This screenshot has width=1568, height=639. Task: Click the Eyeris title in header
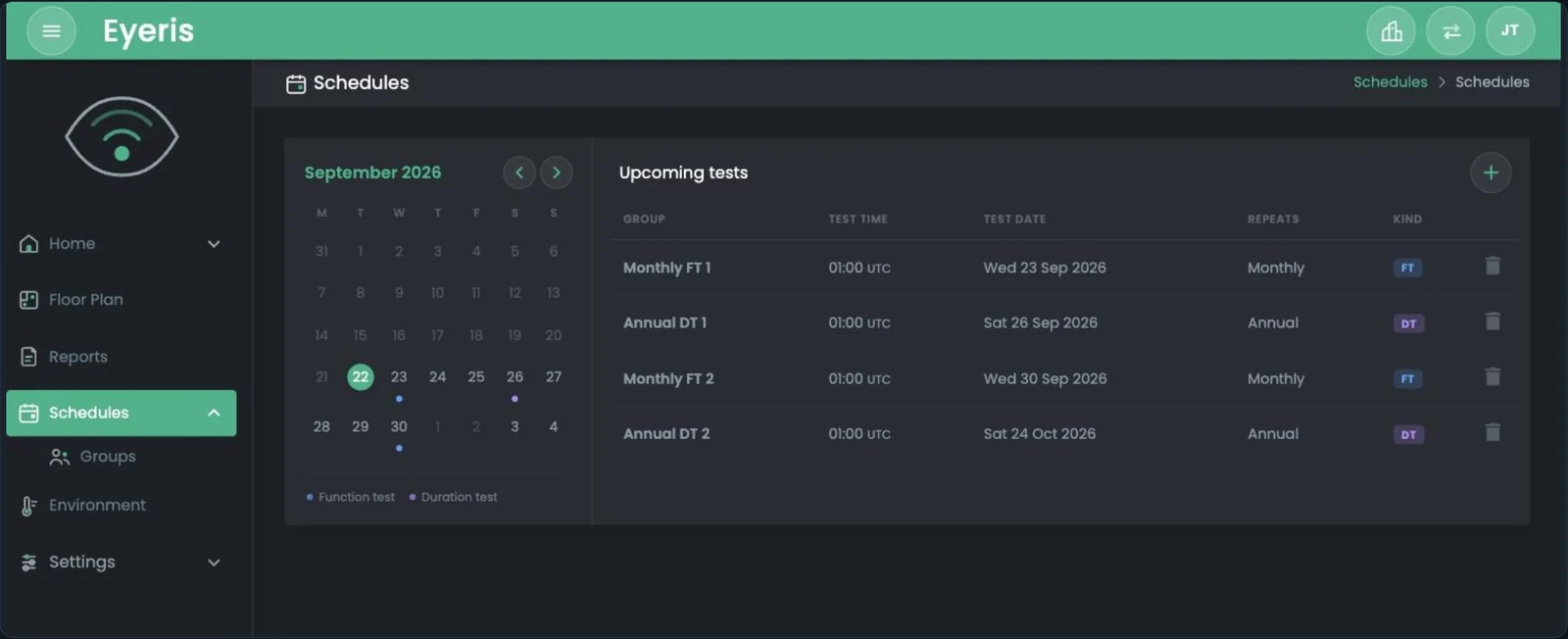pos(148,31)
